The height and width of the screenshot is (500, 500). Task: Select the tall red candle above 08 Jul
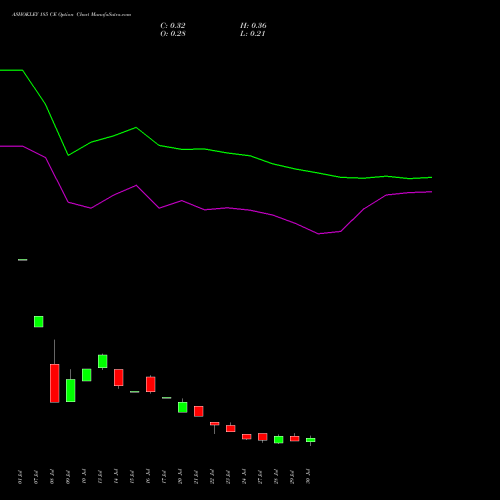(x=55, y=383)
